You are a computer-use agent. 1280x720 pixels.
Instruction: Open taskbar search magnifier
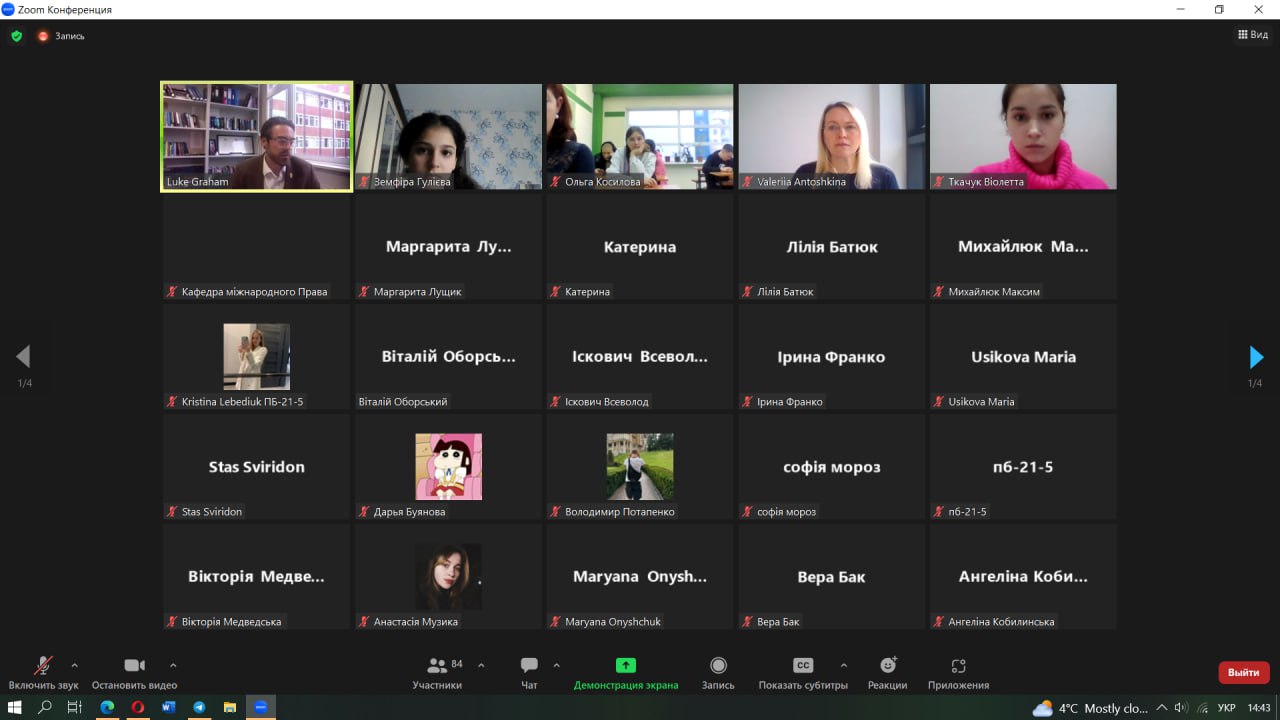(x=45, y=707)
